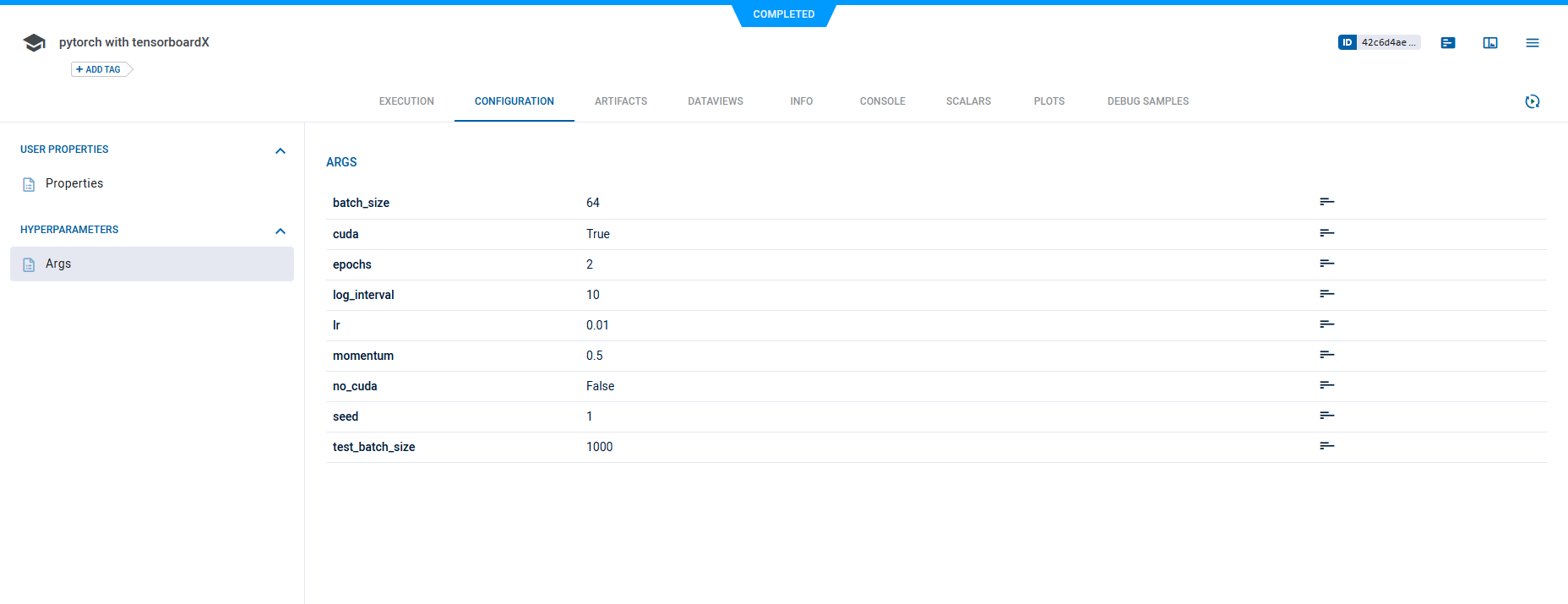Open the Console tab
This screenshot has width=1568, height=604.
(882, 101)
